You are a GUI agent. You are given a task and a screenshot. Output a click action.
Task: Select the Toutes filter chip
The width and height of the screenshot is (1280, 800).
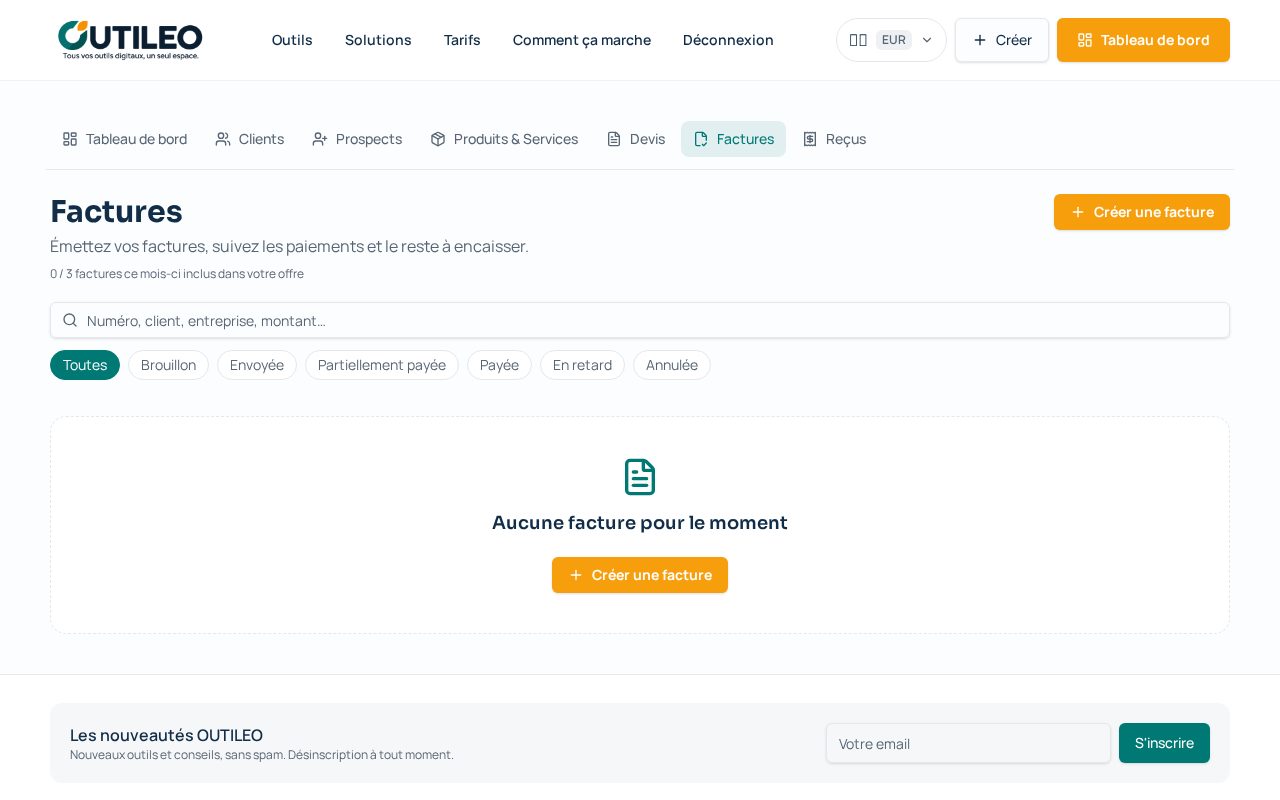click(x=85, y=365)
